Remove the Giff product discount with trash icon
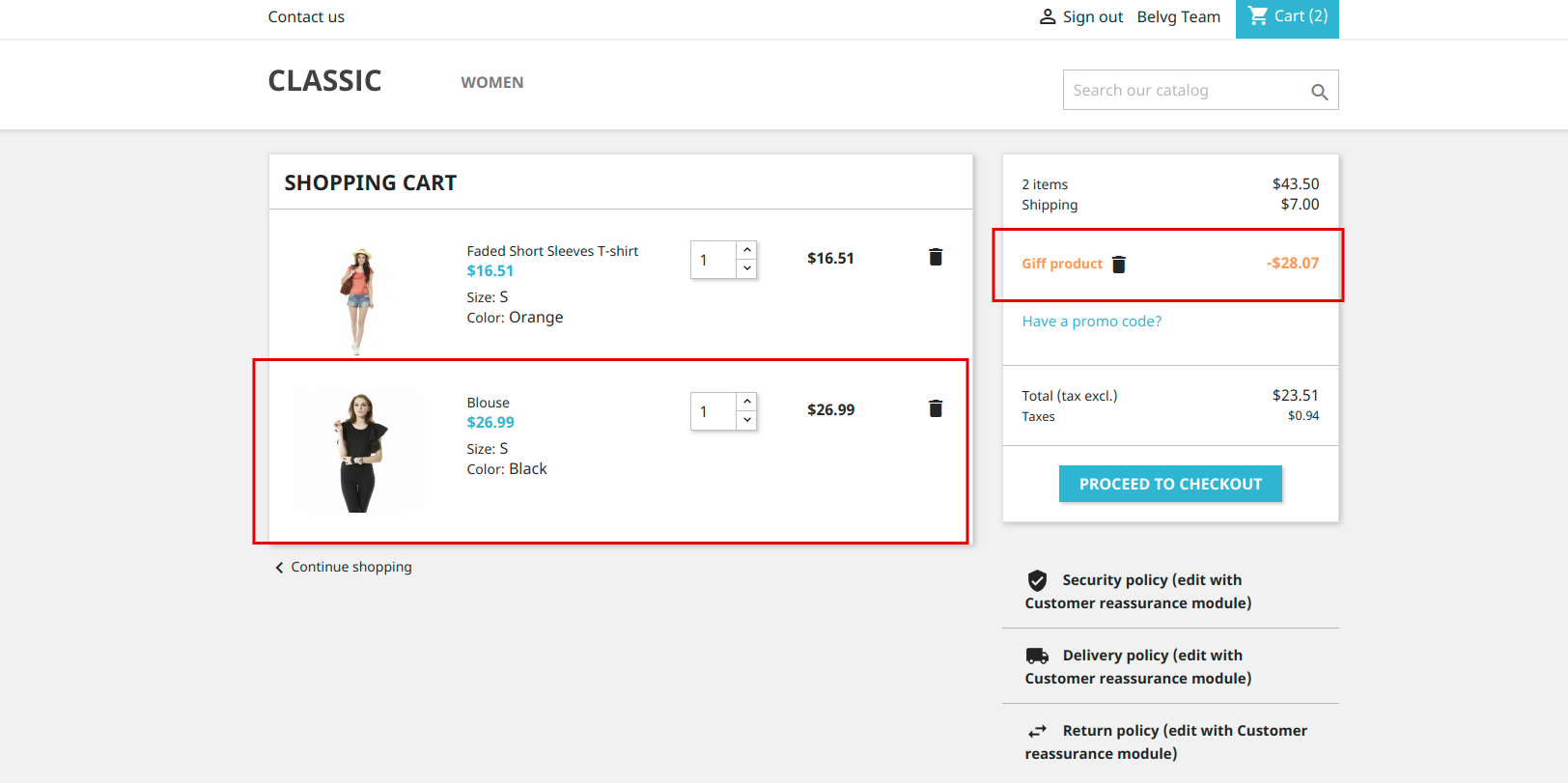The height and width of the screenshot is (783, 1568). 1119,265
